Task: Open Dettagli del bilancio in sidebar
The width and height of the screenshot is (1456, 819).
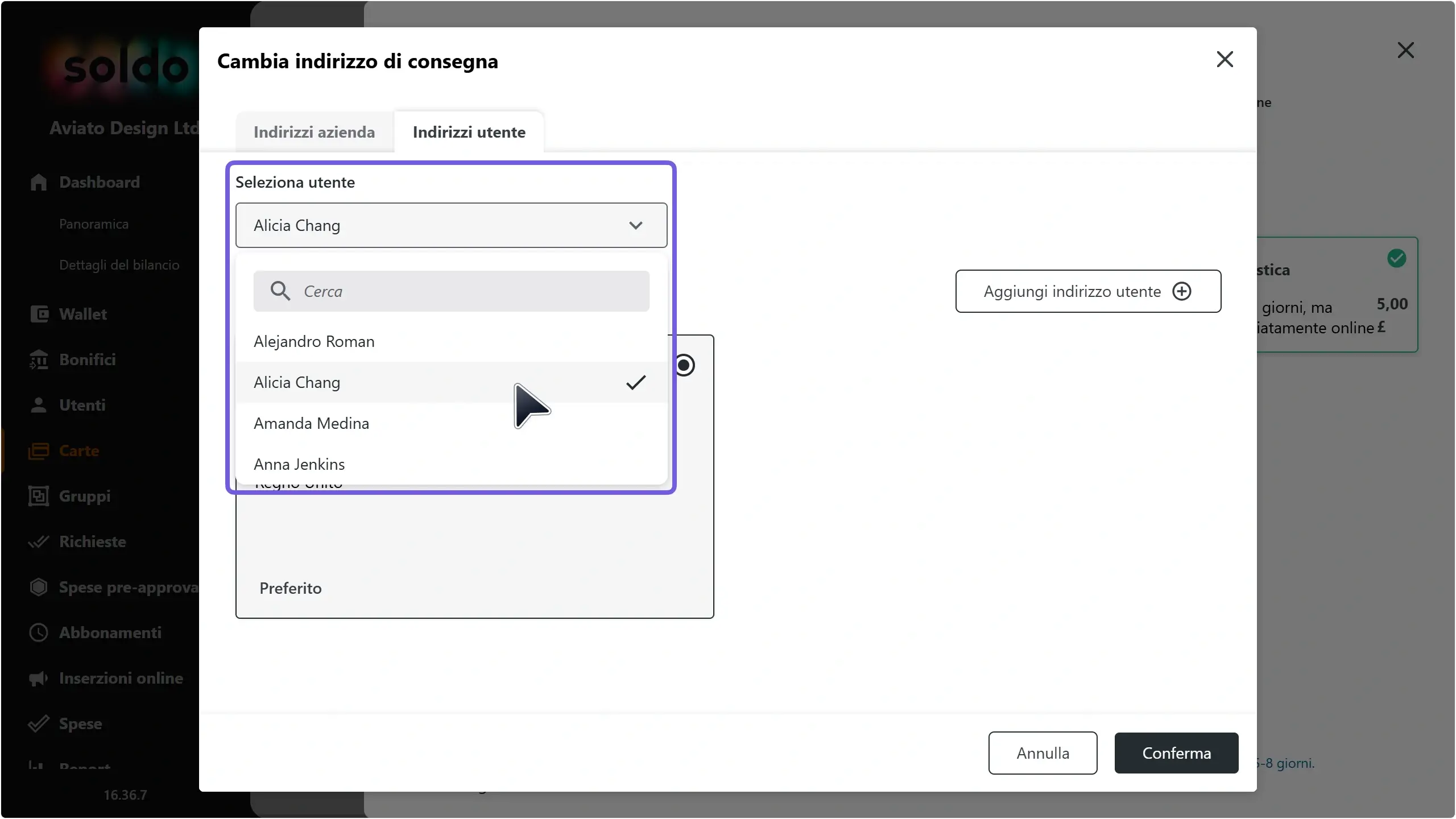Action: (119, 265)
